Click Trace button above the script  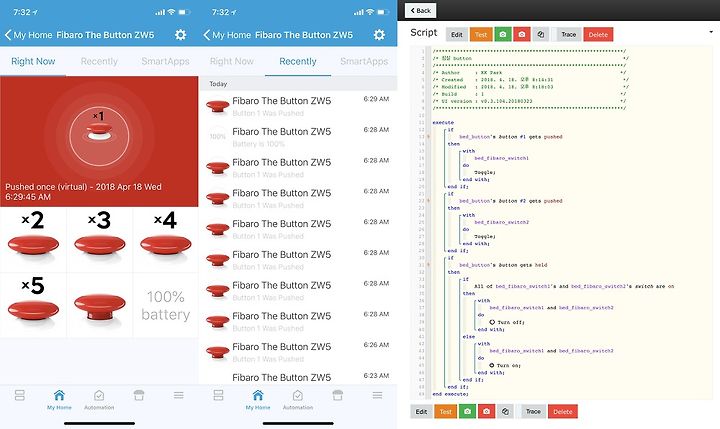(x=568, y=34)
